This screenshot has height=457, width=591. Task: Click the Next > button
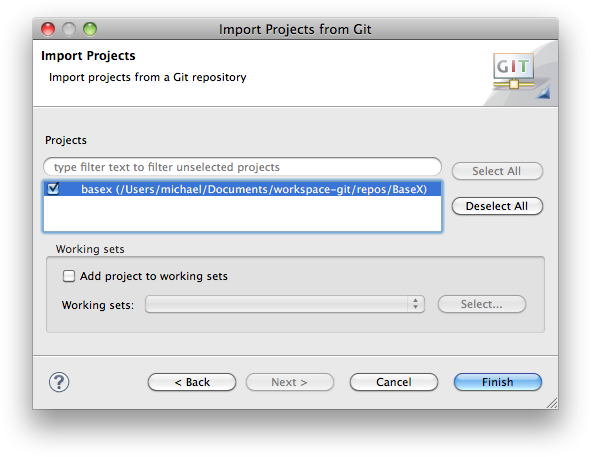[289, 382]
